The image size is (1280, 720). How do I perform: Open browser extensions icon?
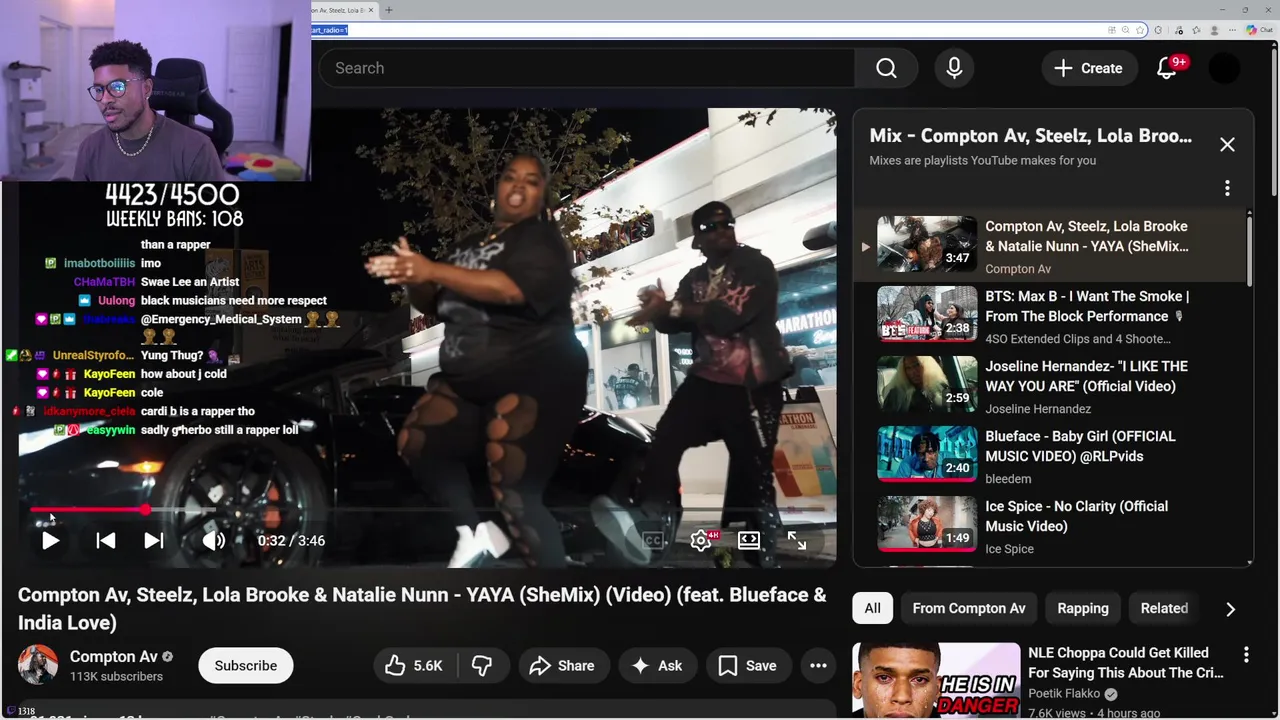(x=1158, y=30)
